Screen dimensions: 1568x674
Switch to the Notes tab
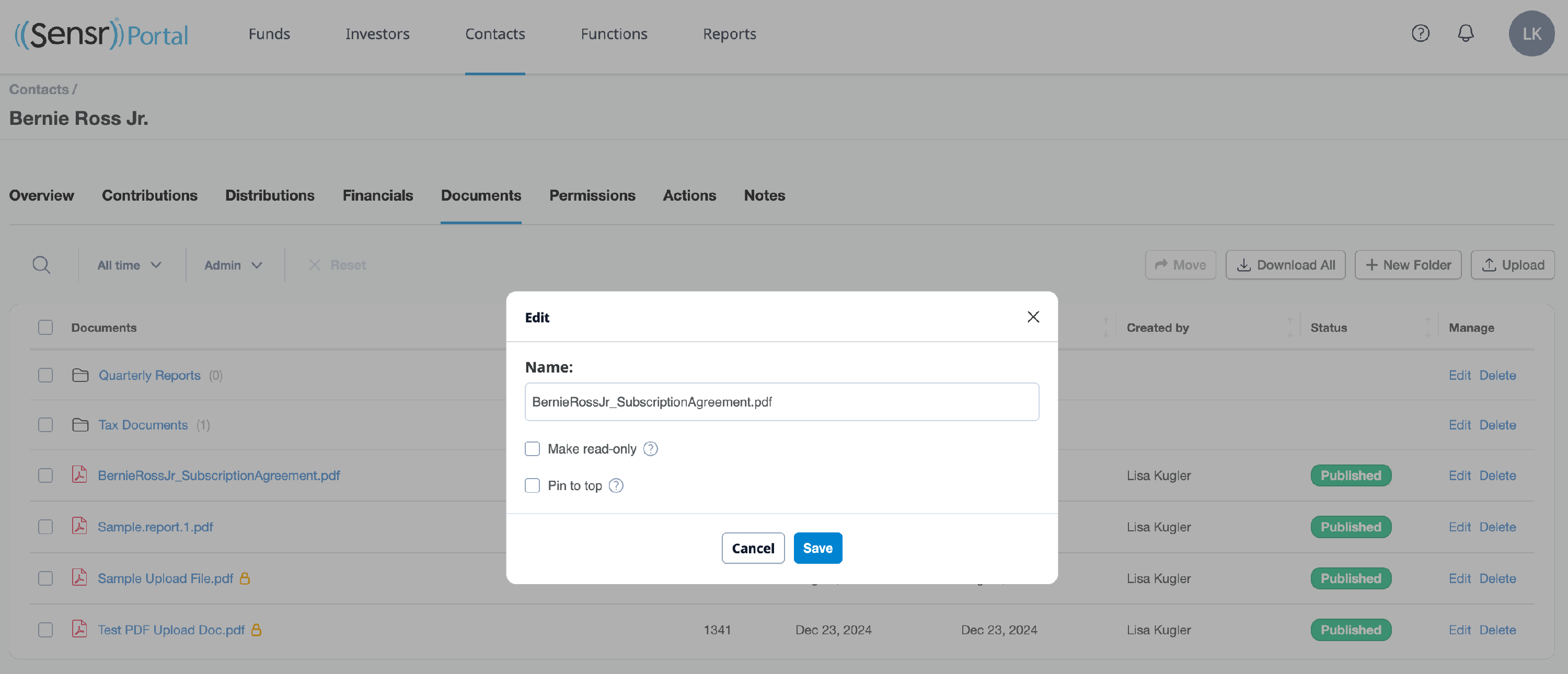pyautogui.click(x=765, y=195)
